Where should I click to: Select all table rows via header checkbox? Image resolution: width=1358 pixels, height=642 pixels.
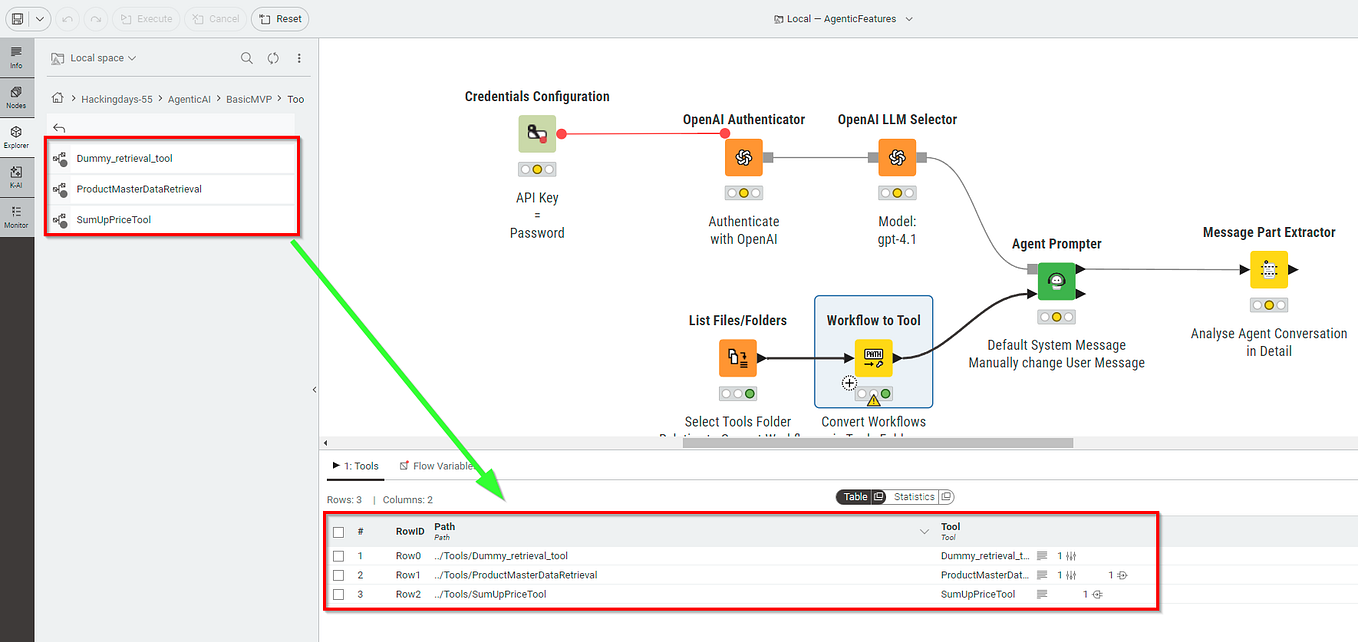[x=338, y=531]
